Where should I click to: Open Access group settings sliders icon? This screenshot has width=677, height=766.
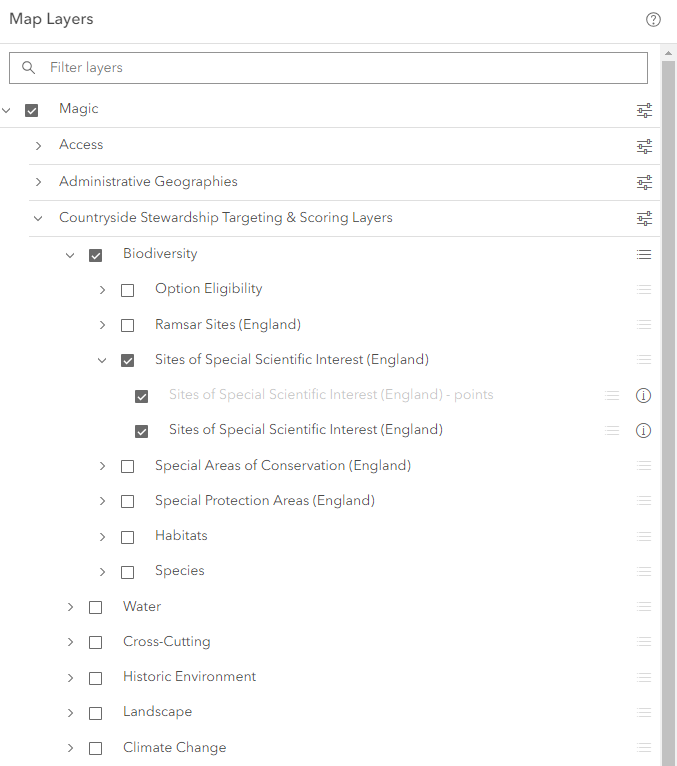[x=644, y=146]
